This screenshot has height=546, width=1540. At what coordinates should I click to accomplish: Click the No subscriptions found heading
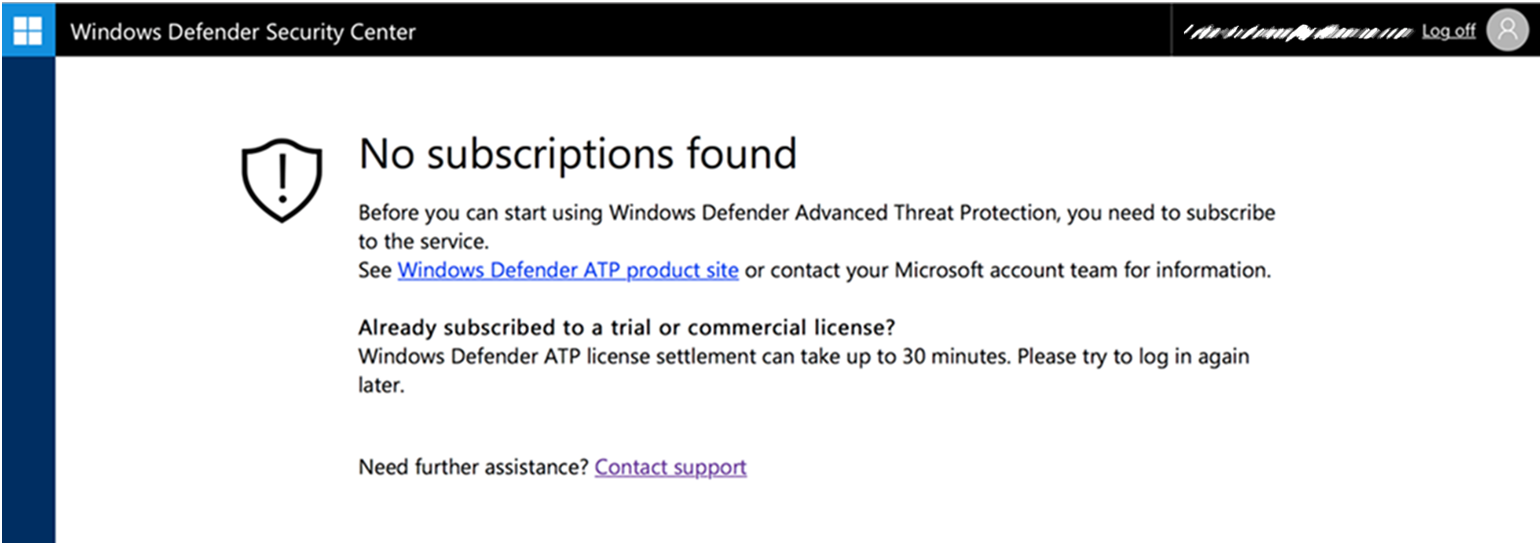pos(577,154)
